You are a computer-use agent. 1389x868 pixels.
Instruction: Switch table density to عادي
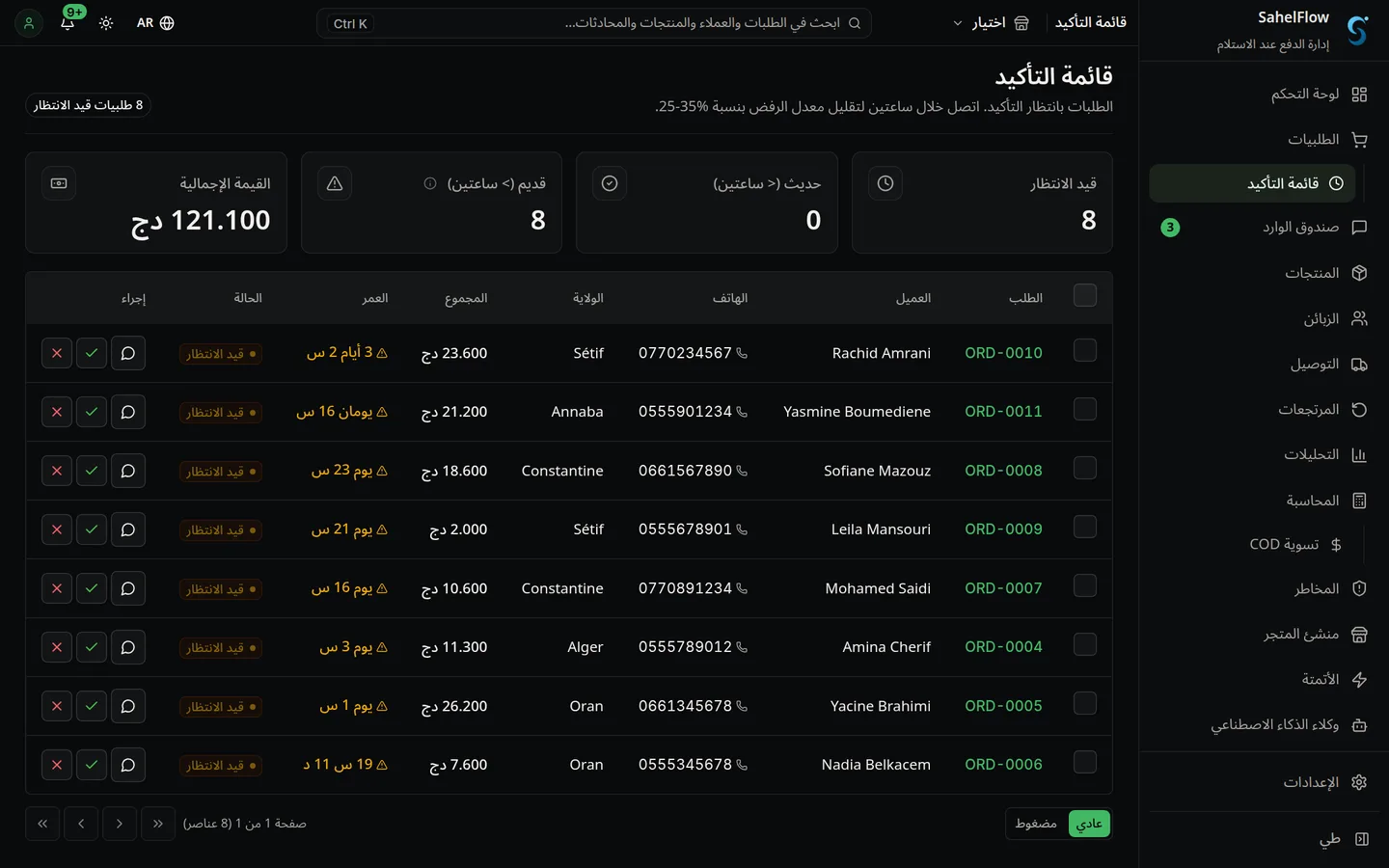1089,824
